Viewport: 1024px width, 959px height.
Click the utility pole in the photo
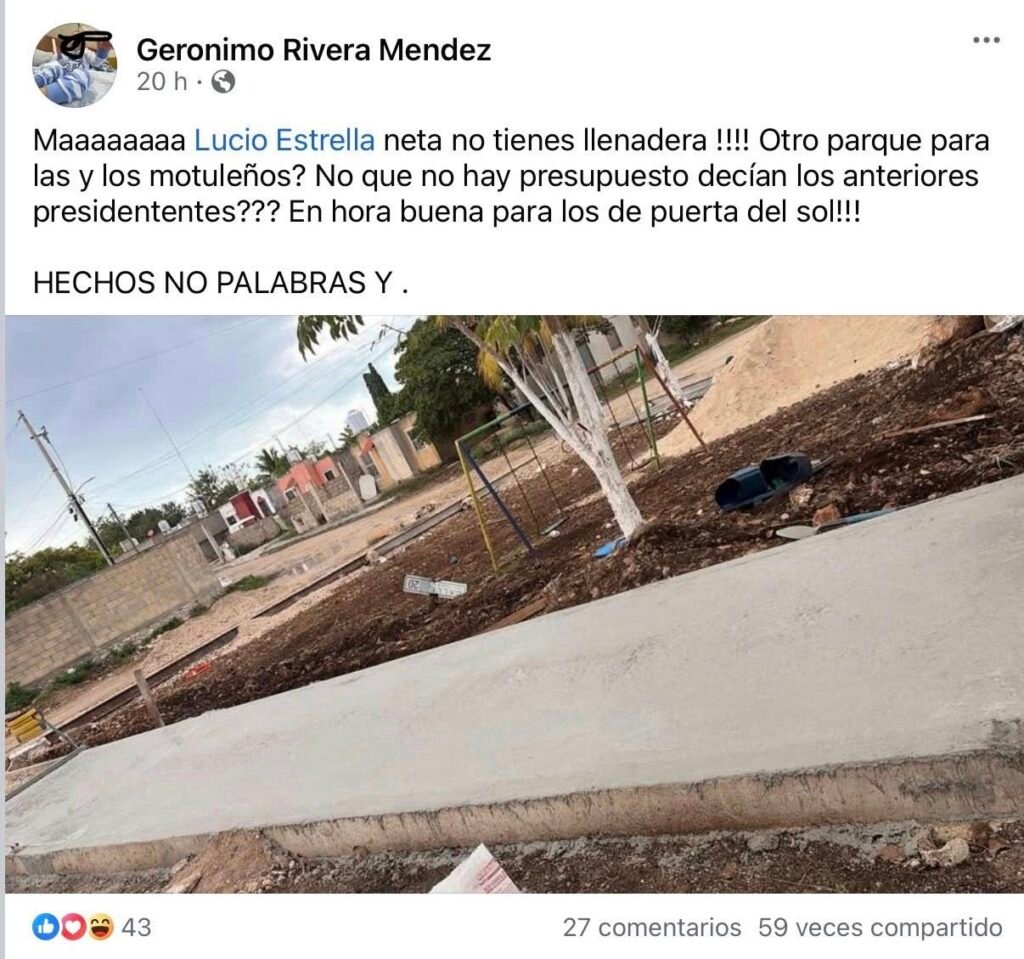coord(65,487)
